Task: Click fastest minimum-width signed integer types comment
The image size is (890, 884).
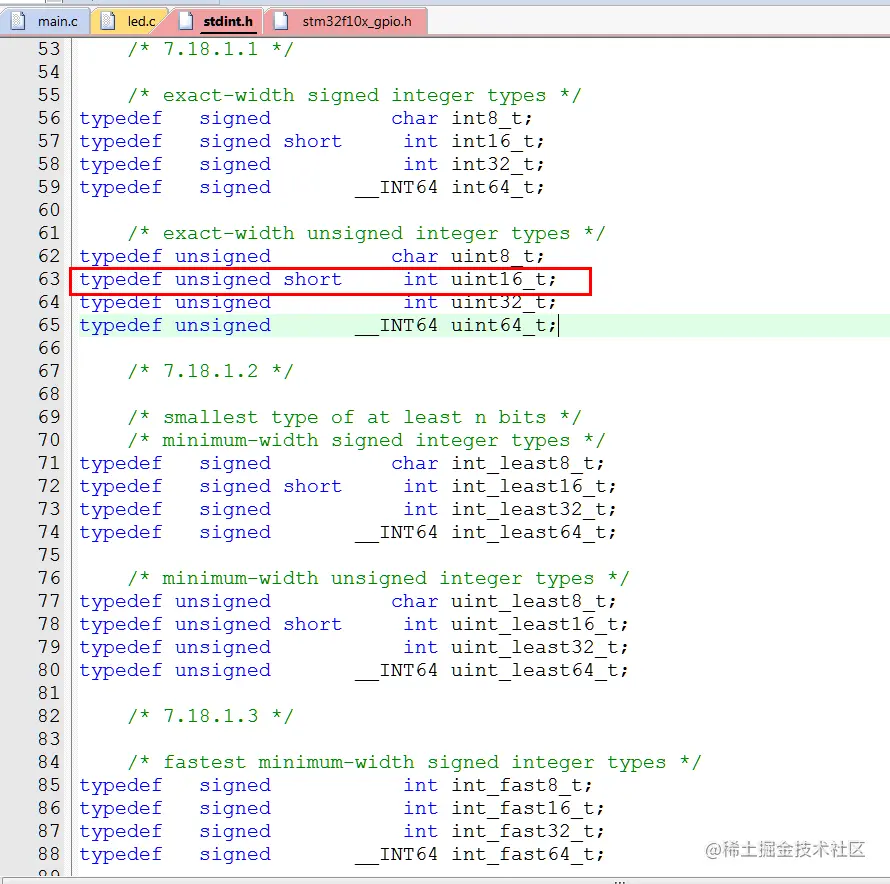Action: tap(415, 762)
